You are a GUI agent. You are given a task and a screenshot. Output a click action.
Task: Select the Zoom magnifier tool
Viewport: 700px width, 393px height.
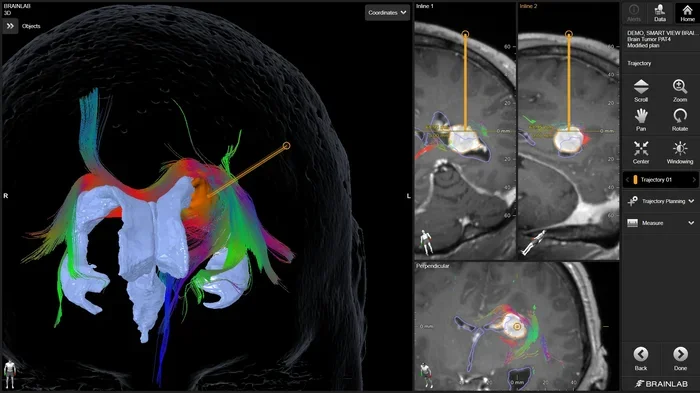pos(680,91)
